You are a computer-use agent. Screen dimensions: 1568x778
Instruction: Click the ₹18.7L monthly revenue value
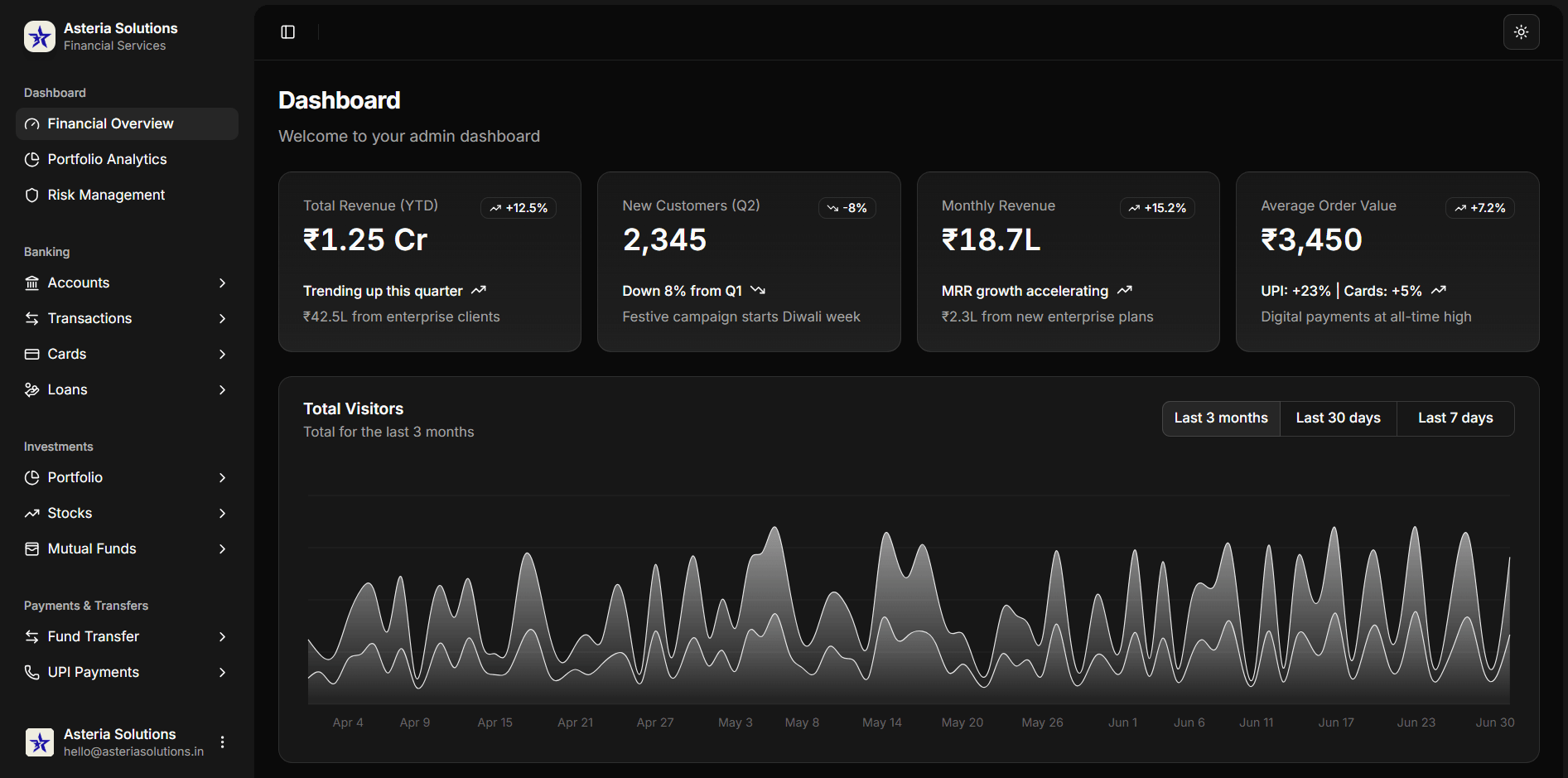click(x=991, y=240)
